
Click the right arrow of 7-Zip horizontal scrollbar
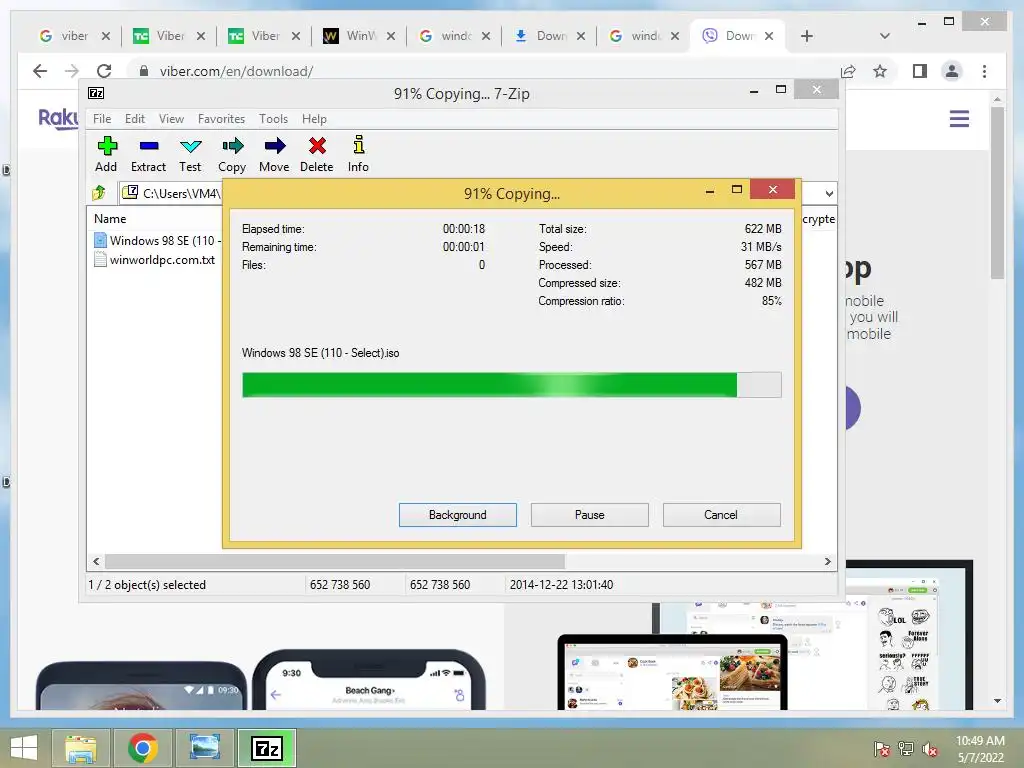[827, 561]
